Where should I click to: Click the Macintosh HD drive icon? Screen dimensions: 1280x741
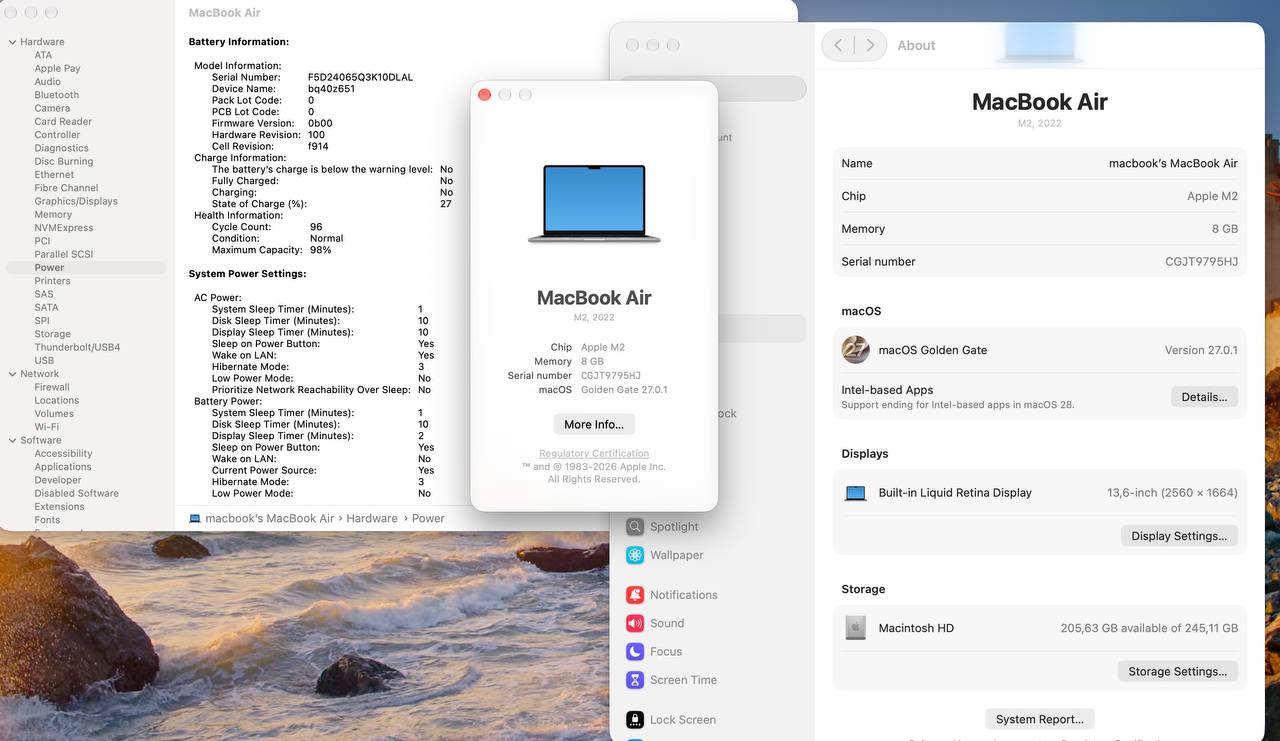tap(855, 628)
